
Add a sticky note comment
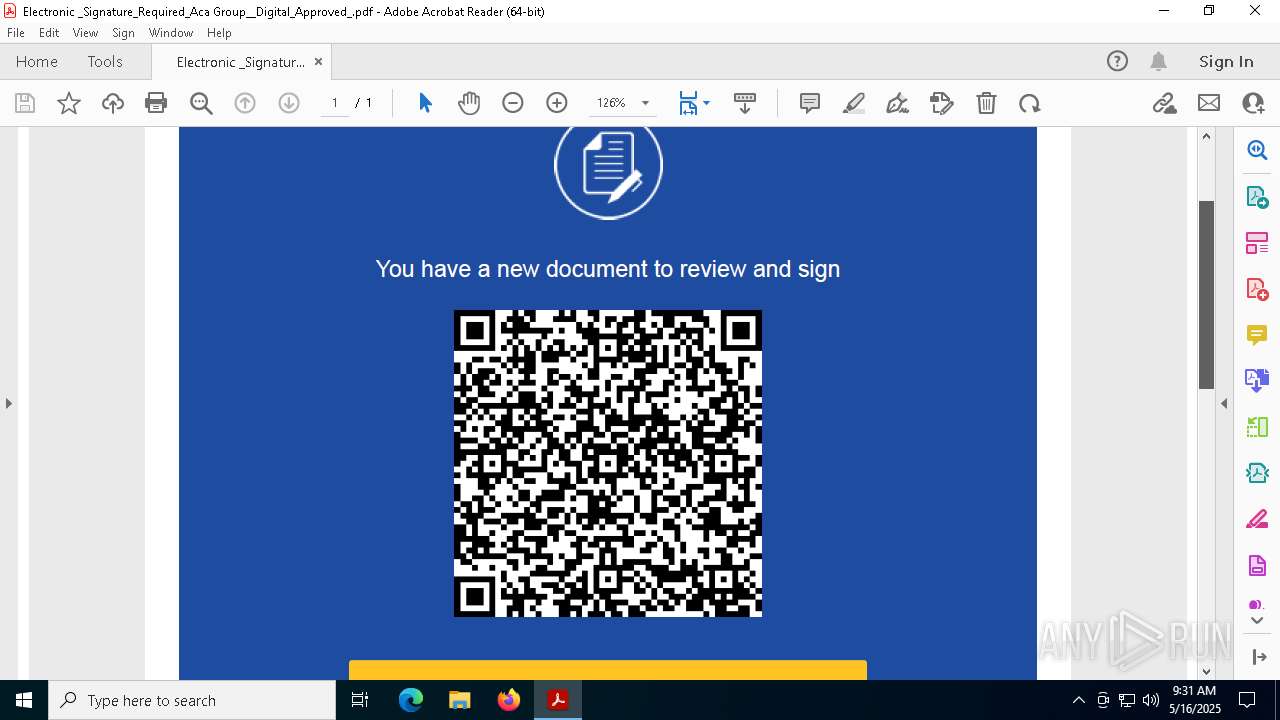coord(810,103)
